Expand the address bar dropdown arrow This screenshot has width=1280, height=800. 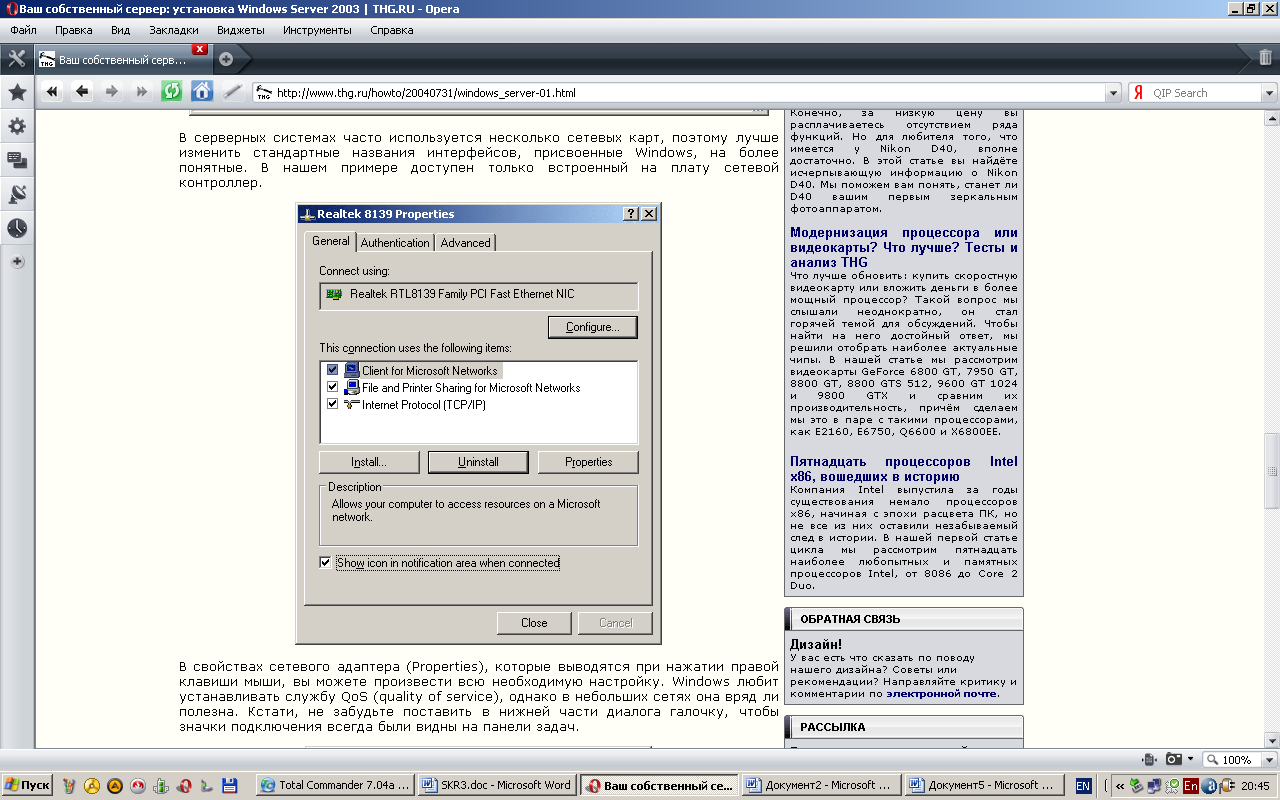coord(1113,93)
